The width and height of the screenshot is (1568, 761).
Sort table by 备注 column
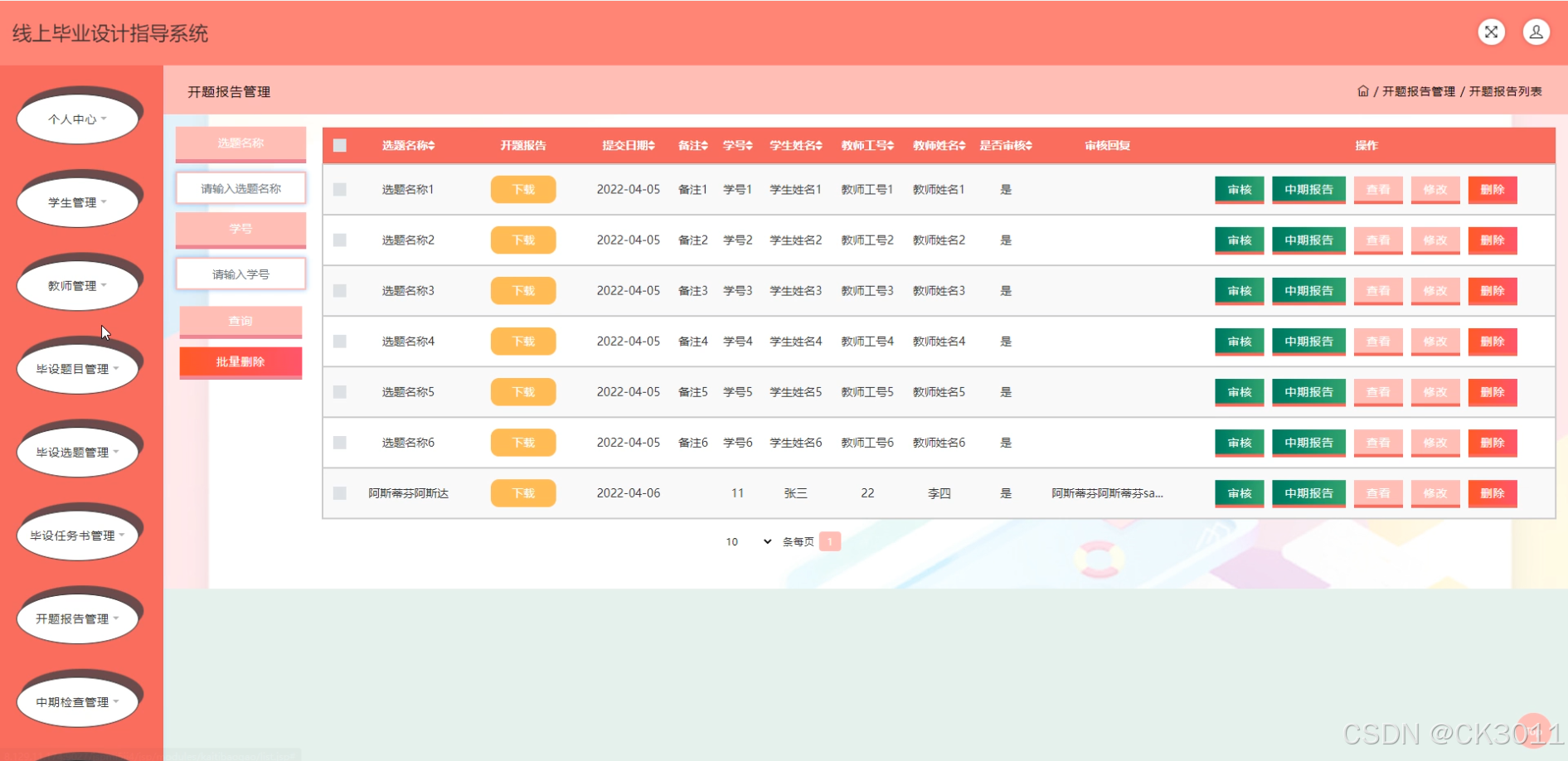pyautogui.click(x=693, y=145)
